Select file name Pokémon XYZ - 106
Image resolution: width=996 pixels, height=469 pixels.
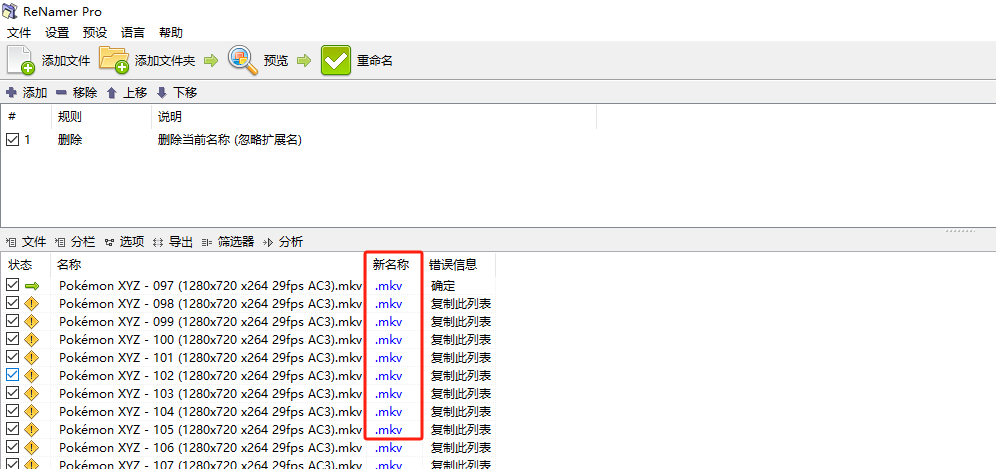point(210,447)
